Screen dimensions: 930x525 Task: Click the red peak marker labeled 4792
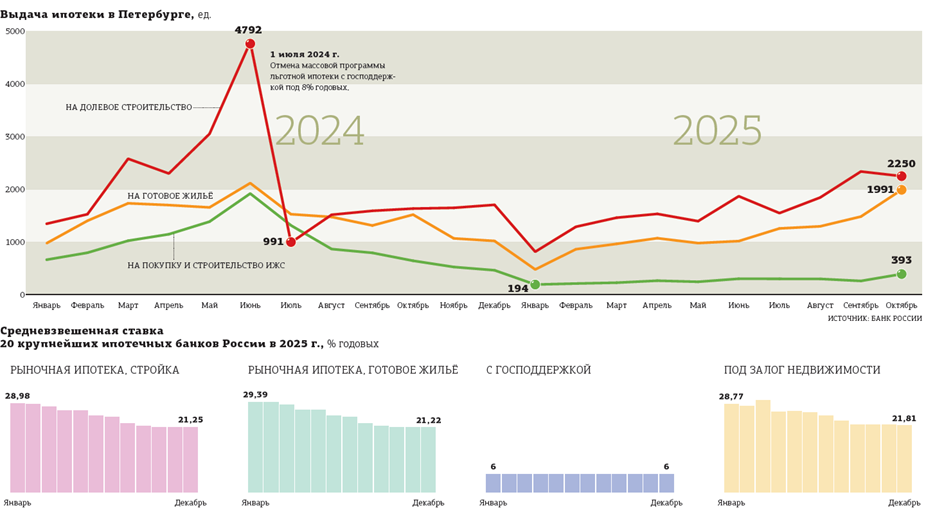click(250, 44)
